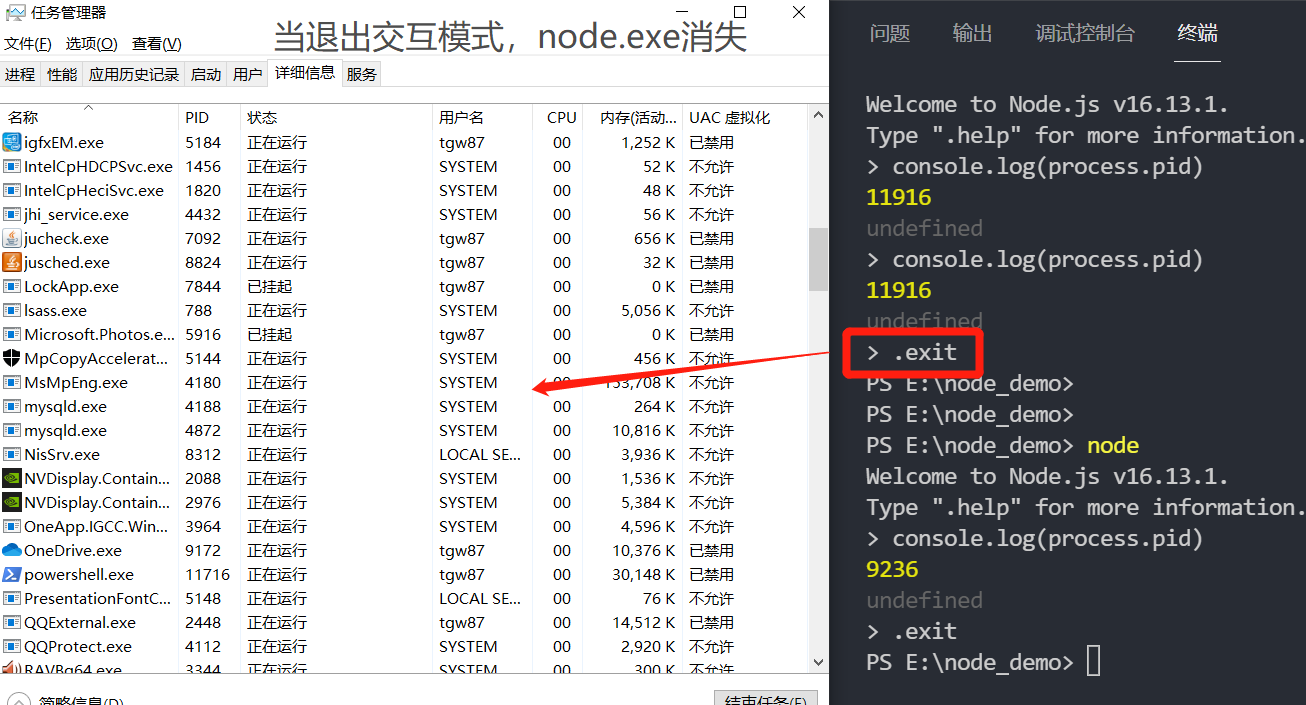1306x705 pixels.
Task: Switch to the 应用历史记录 tab
Action: point(134,74)
